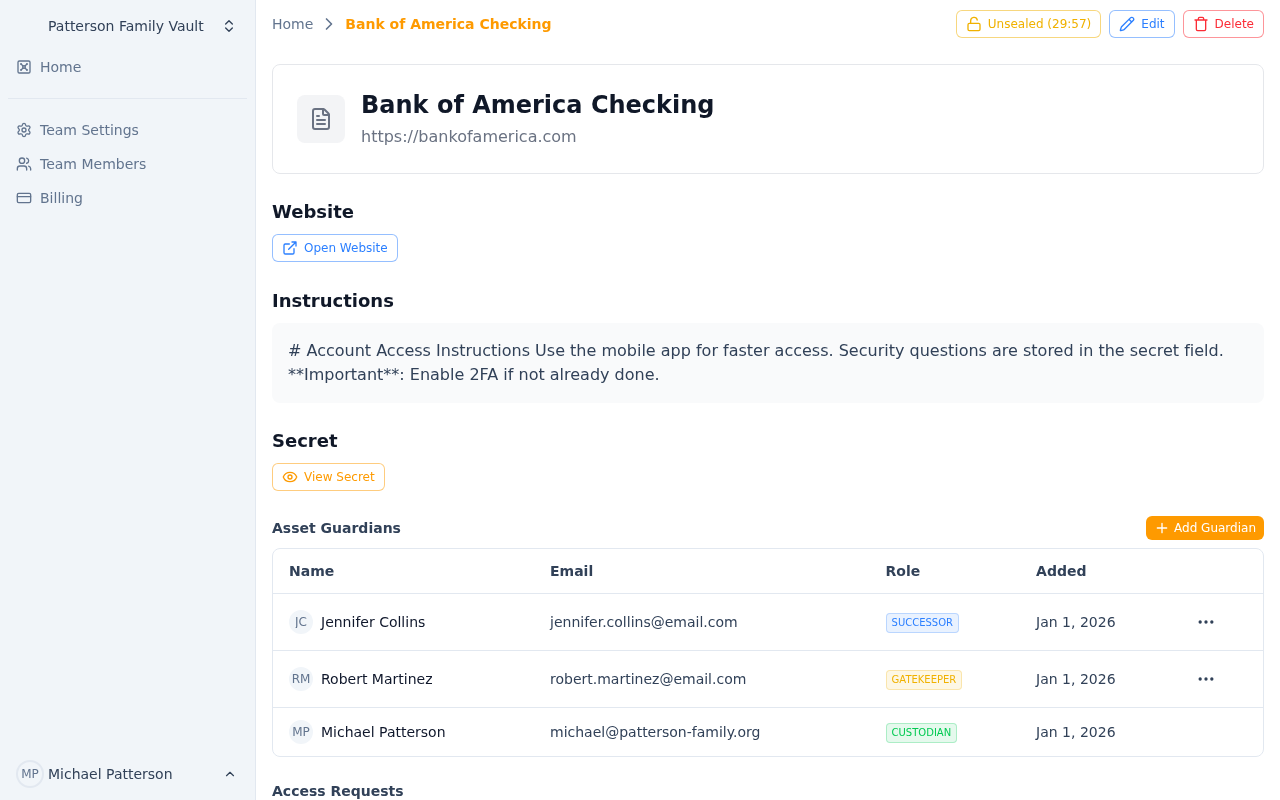This screenshot has height=800, width=1280.
Task: Navigate to Home via the breadcrumb
Action: [x=292, y=23]
